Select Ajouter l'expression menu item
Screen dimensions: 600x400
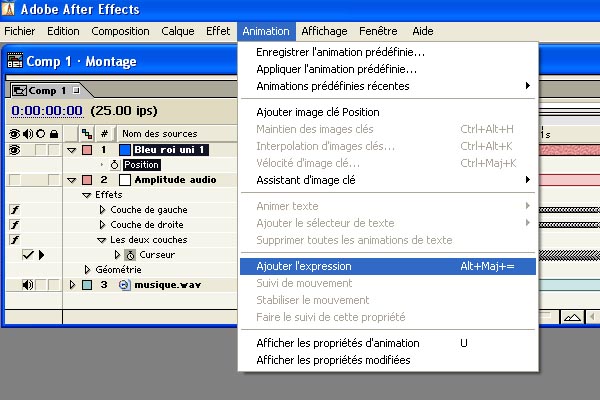[x=388, y=266]
